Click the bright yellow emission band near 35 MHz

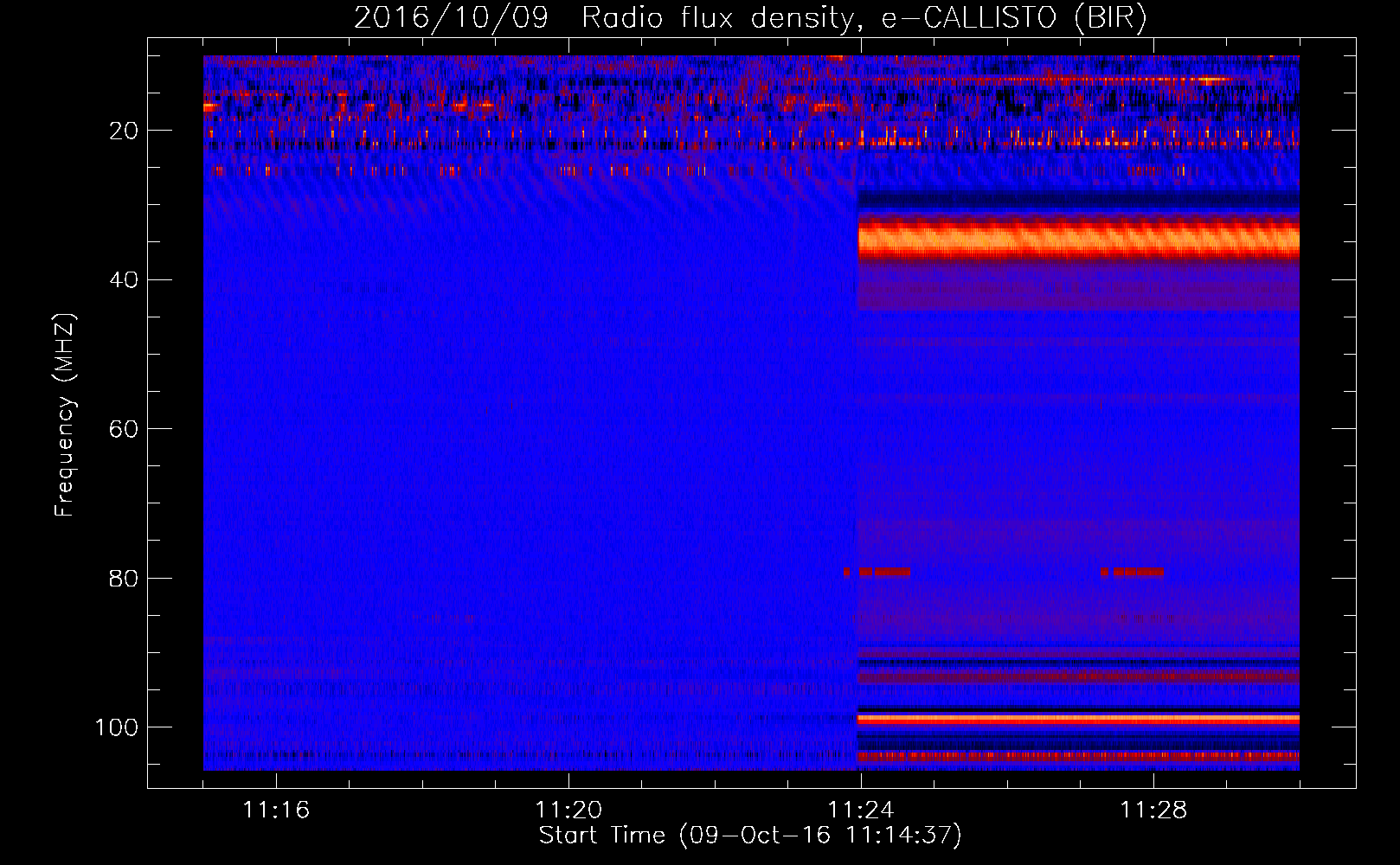coord(1078,239)
